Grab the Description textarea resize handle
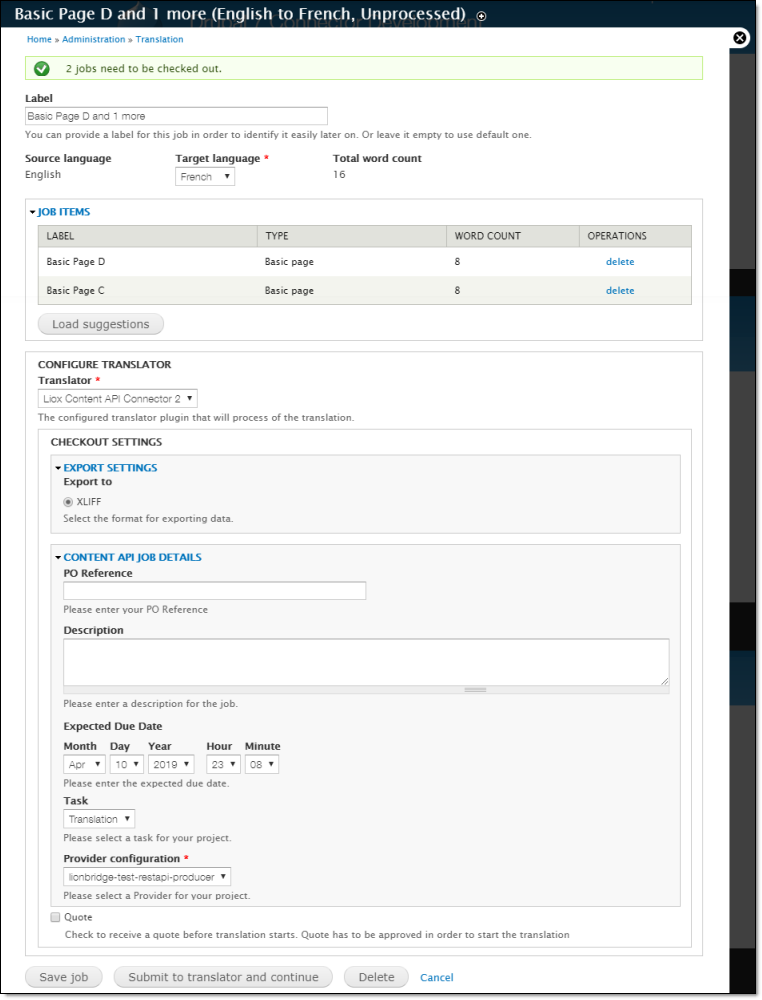762x1000 pixels. [475, 690]
